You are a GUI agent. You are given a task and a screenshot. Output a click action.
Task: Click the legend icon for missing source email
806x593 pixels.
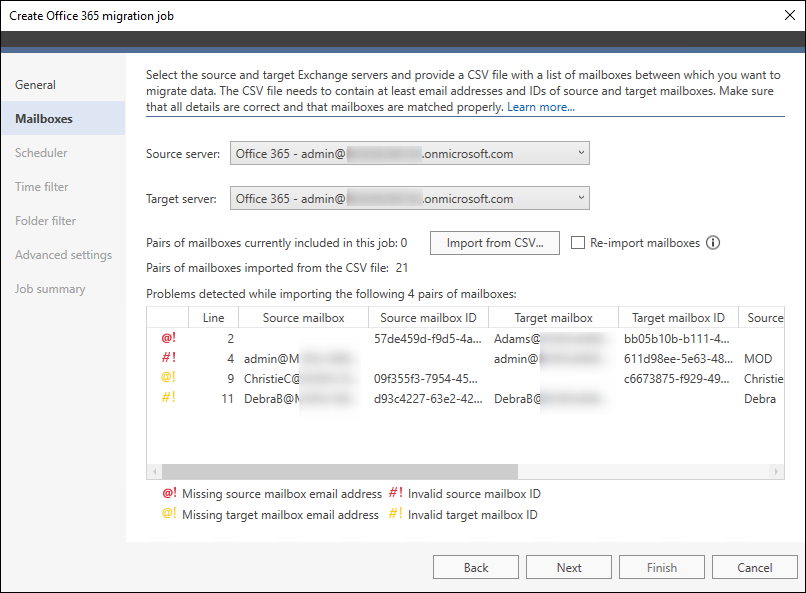point(170,493)
